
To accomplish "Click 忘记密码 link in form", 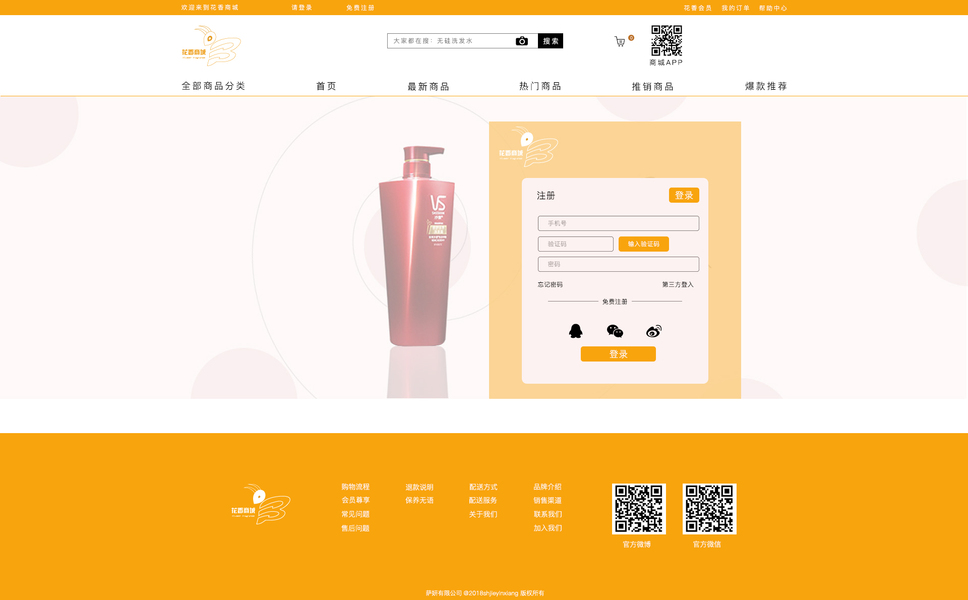I will click(550, 285).
